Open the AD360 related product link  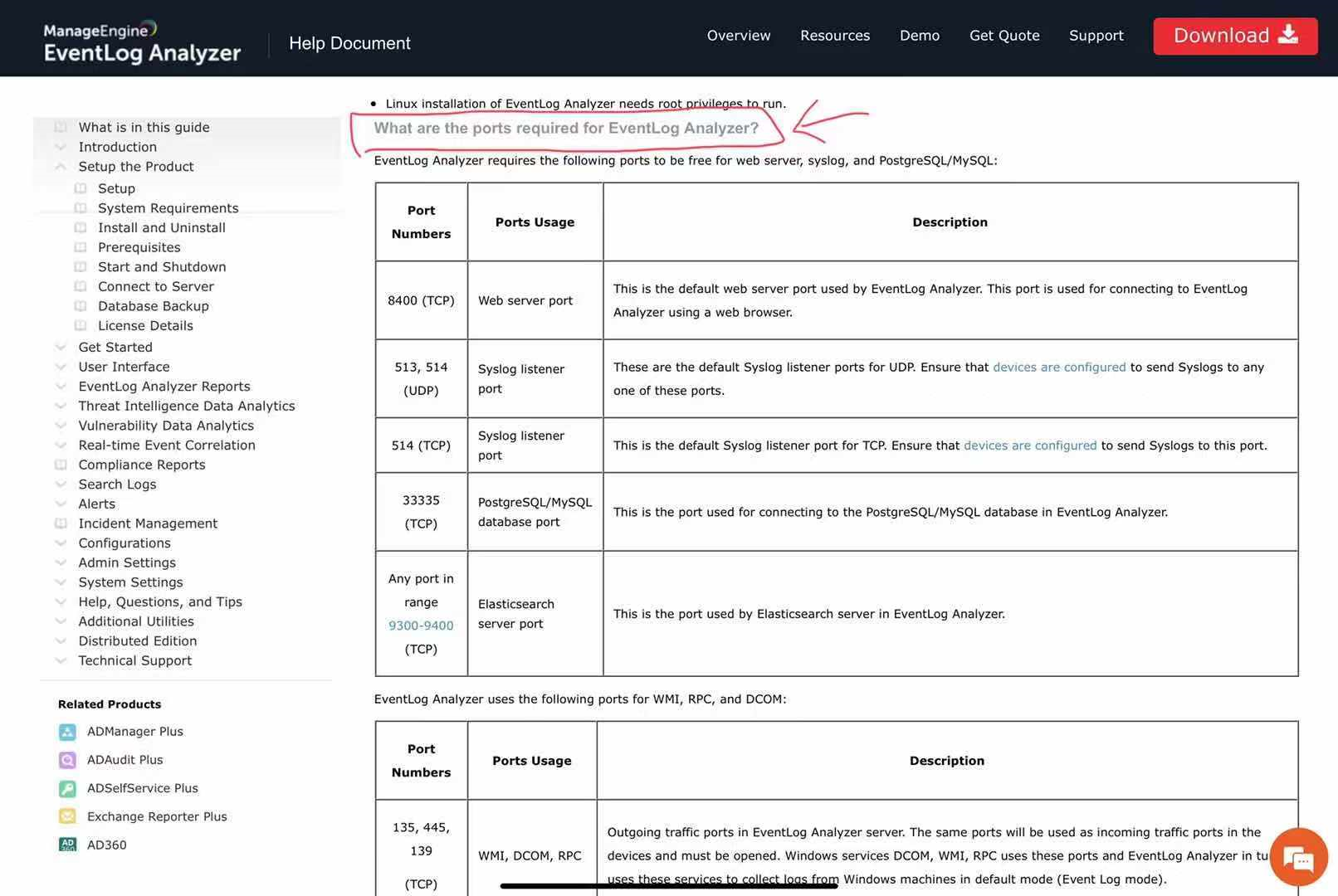tap(107, 845)
